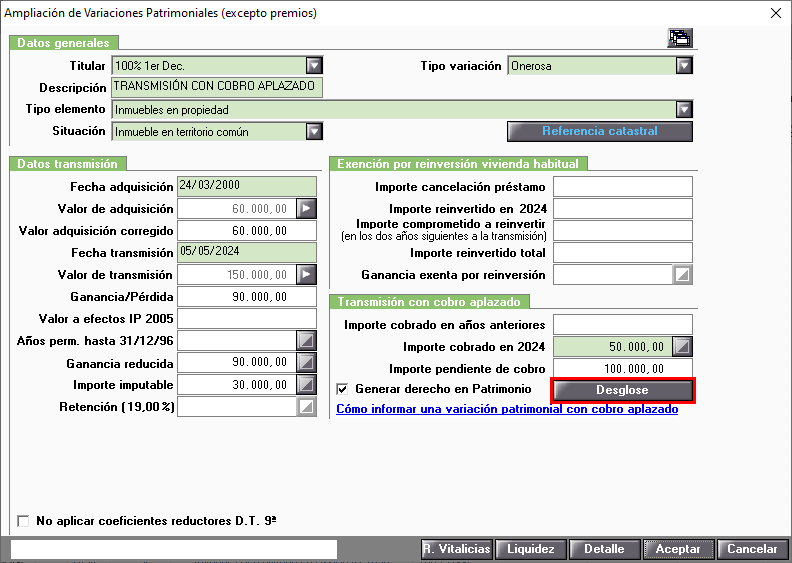The height and width of the screenshot is (563, 792).
Task: Click the Importe cancelación préstamo field
Action: coord(623,186)
